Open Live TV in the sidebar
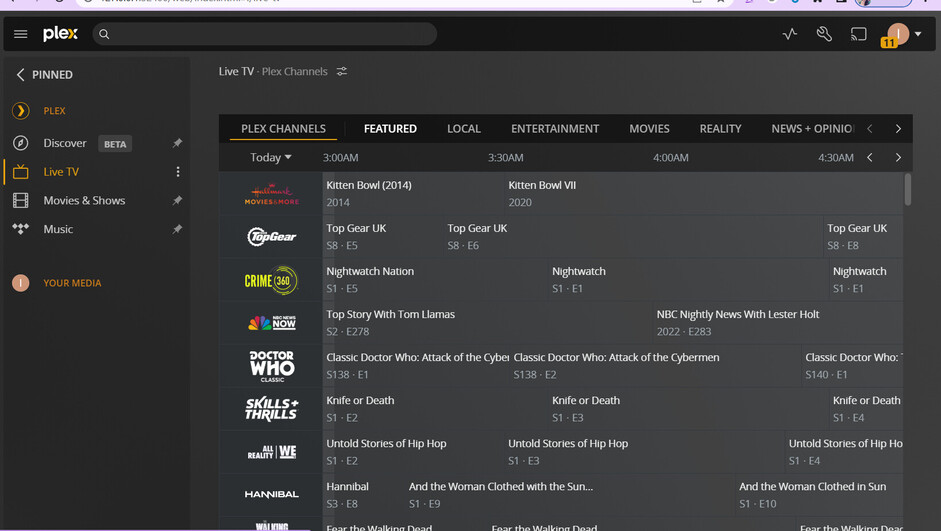 (61, 172)
